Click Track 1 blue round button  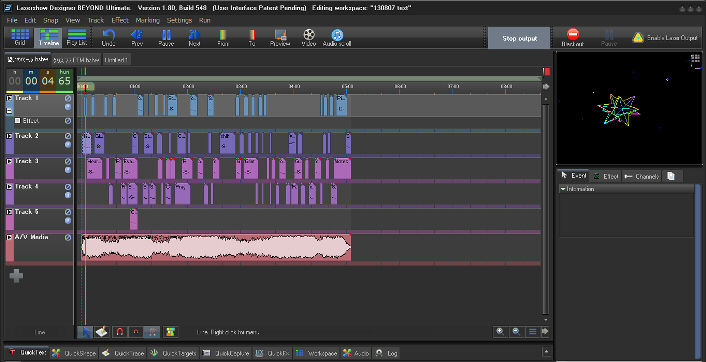(68, 107)
